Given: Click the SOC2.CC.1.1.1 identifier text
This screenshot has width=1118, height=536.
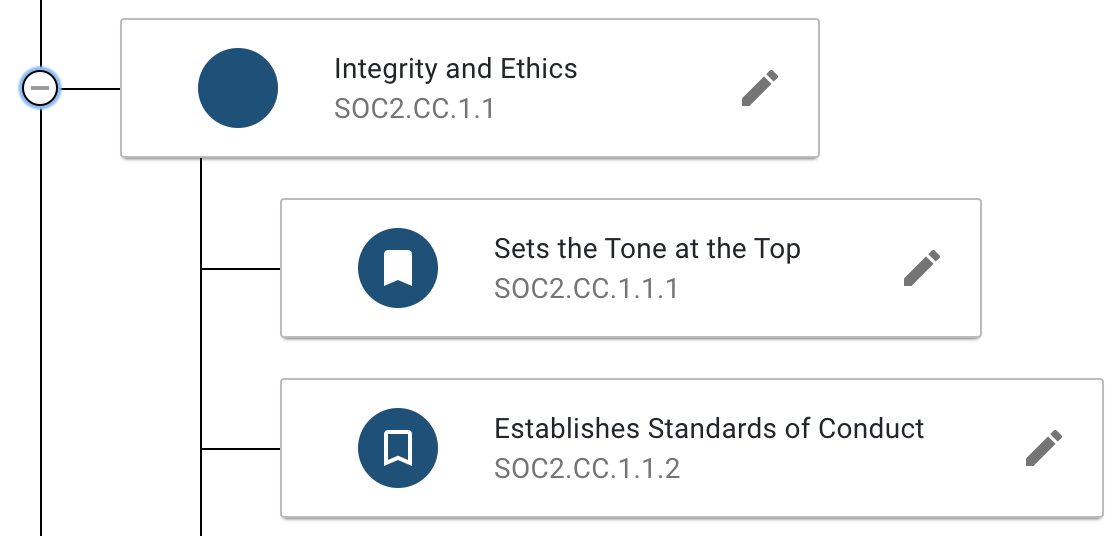Looking at the screenshot, I should [x=586, y=289].
